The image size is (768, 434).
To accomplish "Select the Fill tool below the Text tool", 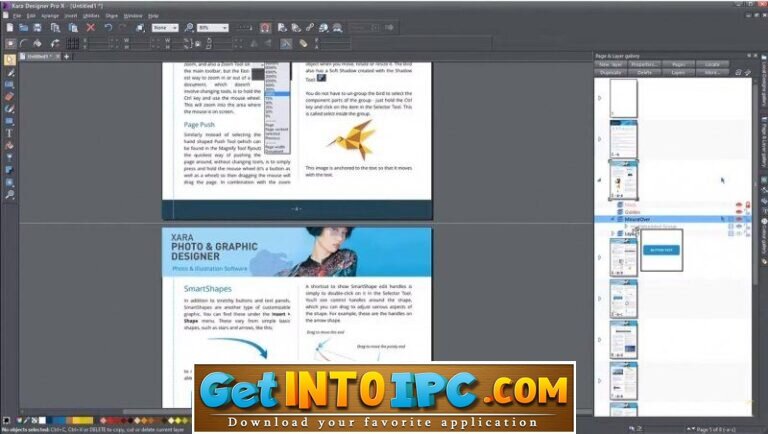I will pyautogui.click(x=9, y=145).
